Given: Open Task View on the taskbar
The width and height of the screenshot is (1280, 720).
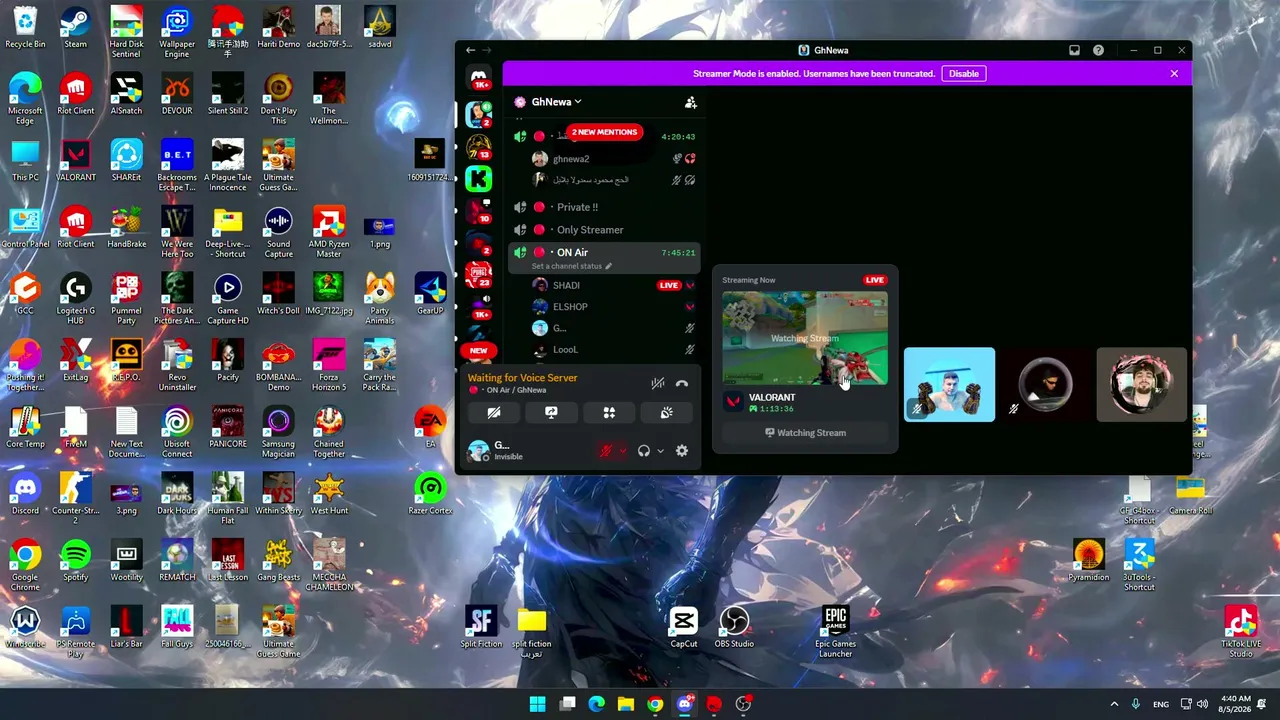Looking at the screenshot, I should [x=567, y=704].
